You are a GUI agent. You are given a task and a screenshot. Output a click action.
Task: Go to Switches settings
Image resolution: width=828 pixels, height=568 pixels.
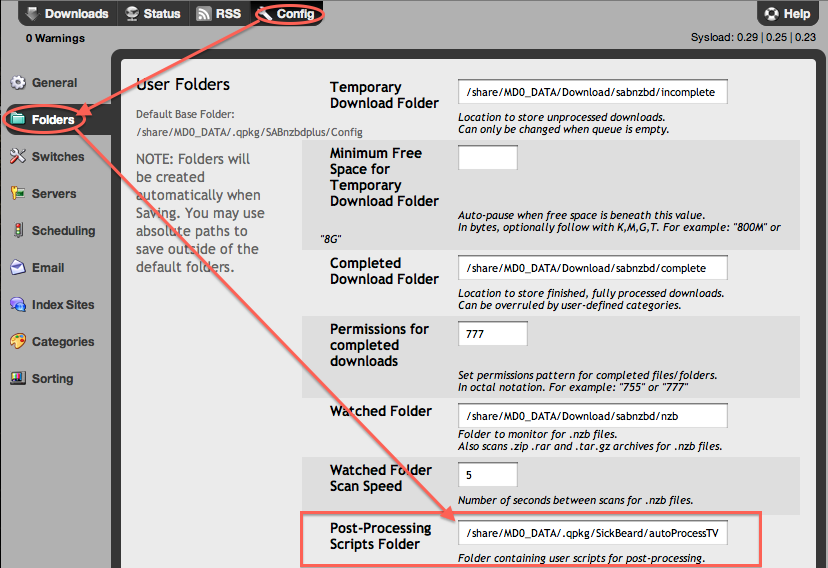click(x=47, y=157)
